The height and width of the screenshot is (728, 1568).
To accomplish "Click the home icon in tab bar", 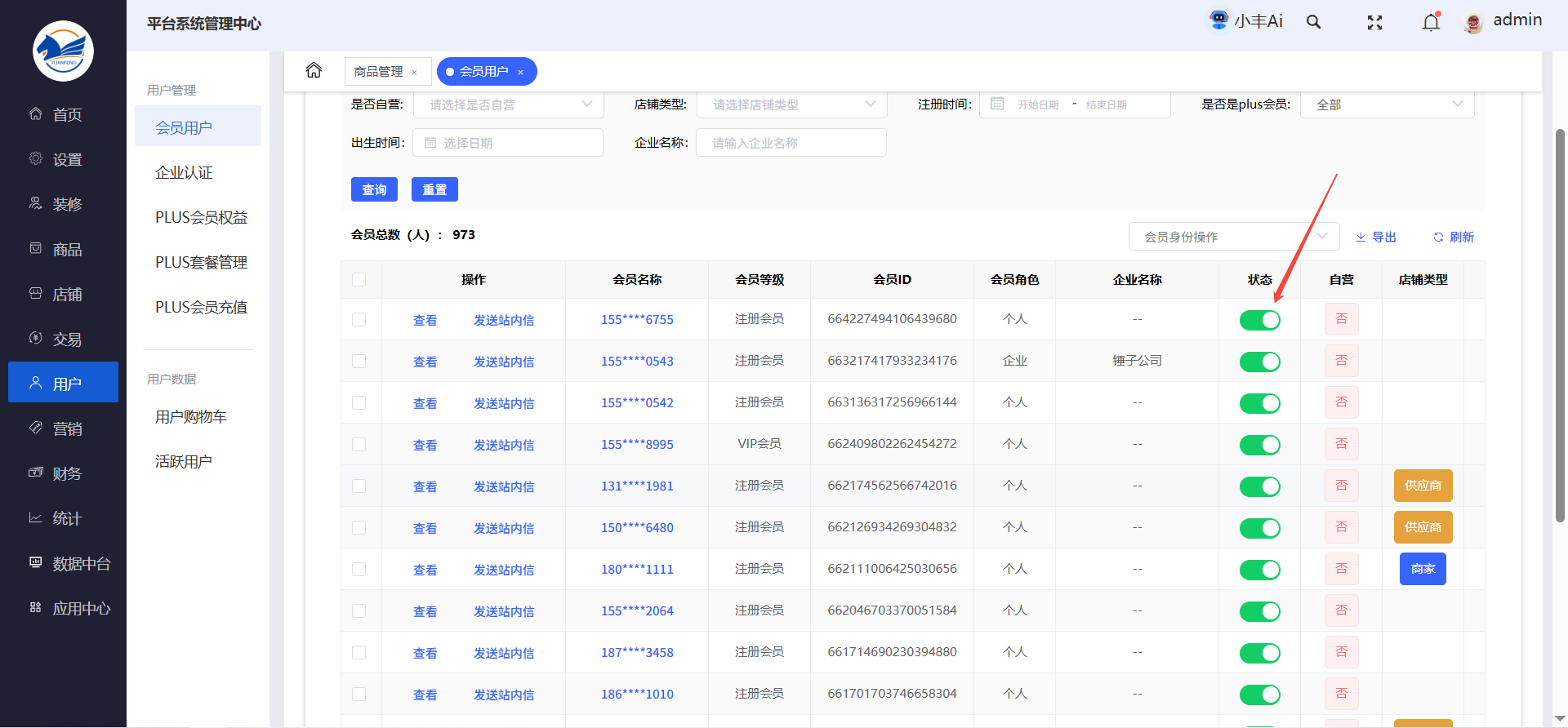I will tap(314, 71).
